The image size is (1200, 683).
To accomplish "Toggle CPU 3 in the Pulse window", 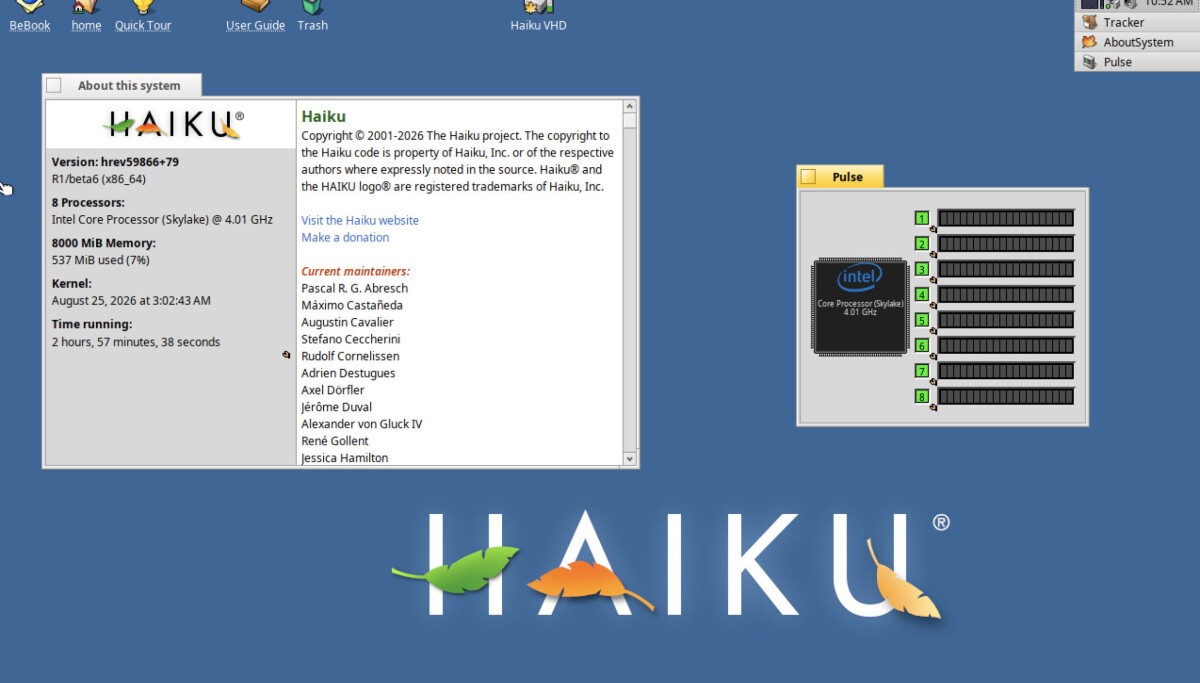I will coord(922,269).
